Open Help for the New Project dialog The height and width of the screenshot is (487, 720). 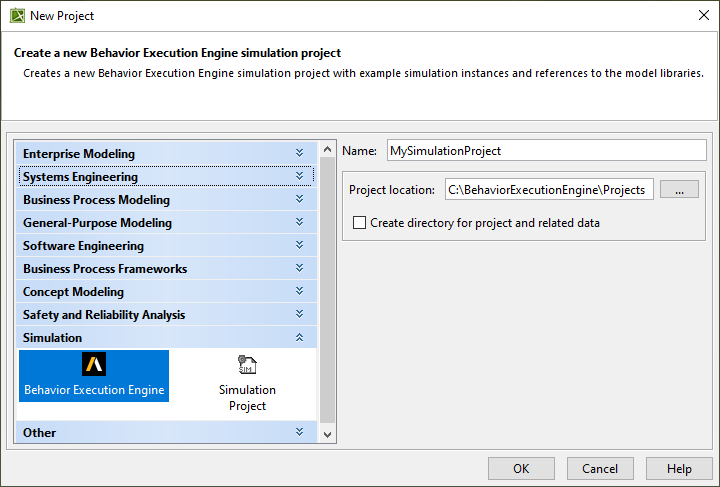[679, 468]
